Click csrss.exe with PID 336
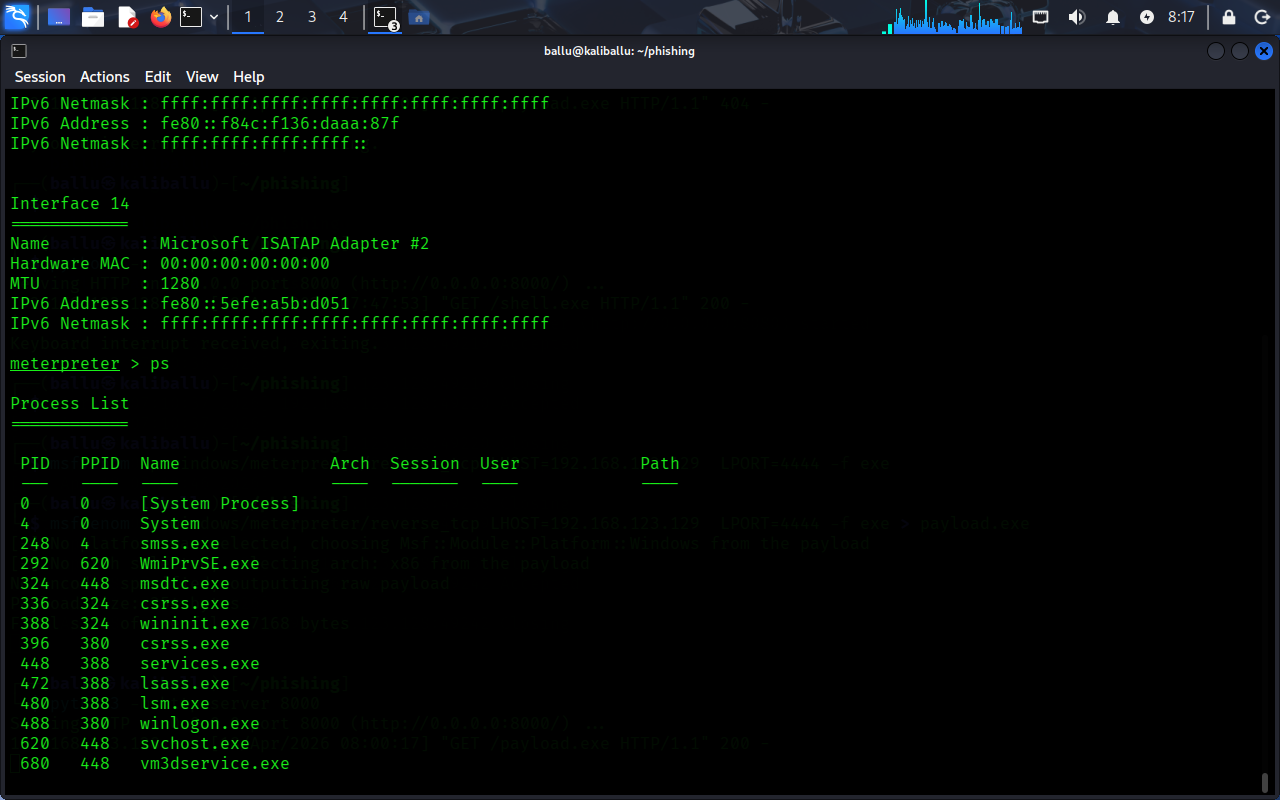Viewport: 1280px width, 800px height. pos(125,603)
